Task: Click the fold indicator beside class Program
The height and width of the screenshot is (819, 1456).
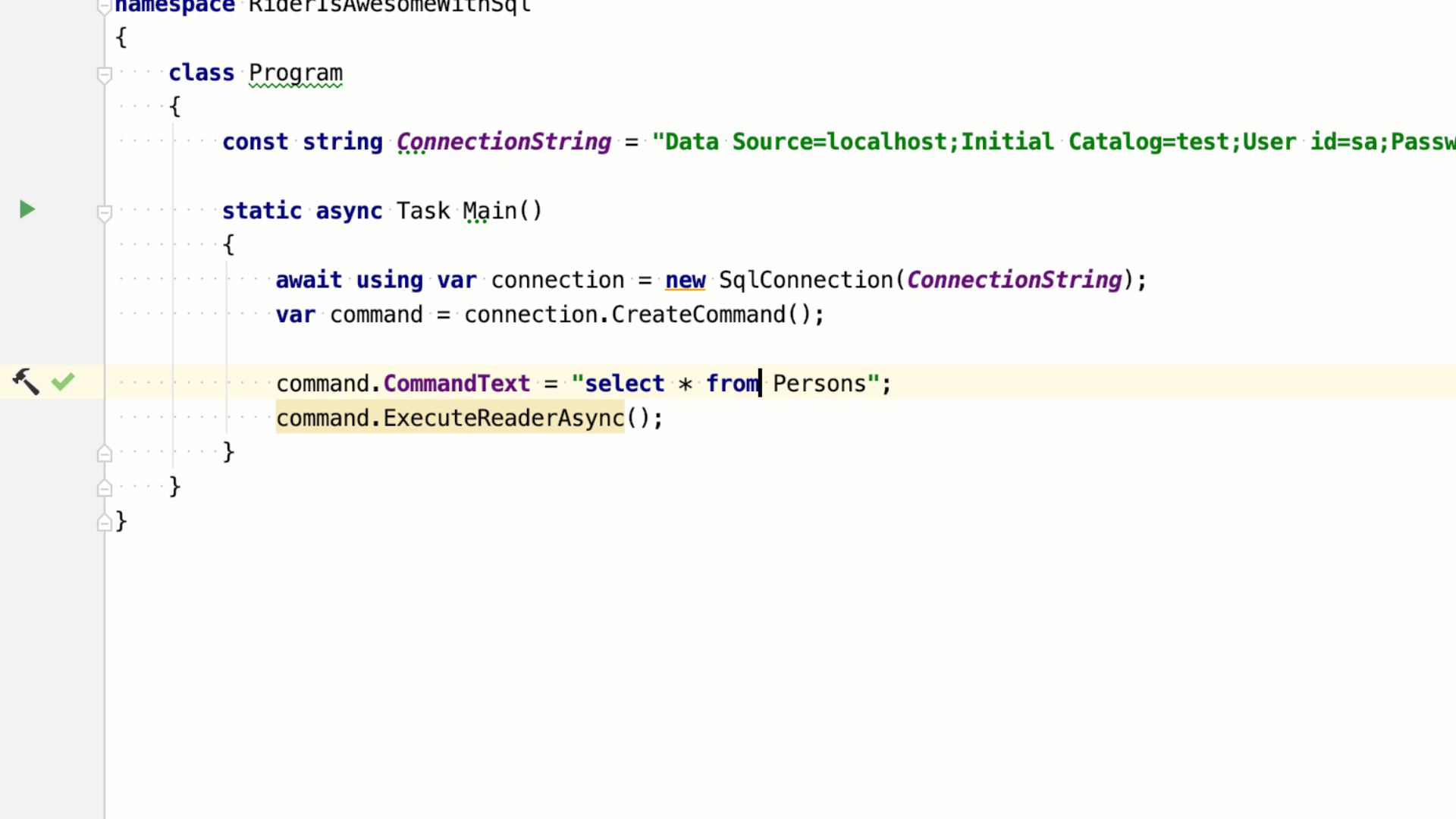Action: (105, 73)
